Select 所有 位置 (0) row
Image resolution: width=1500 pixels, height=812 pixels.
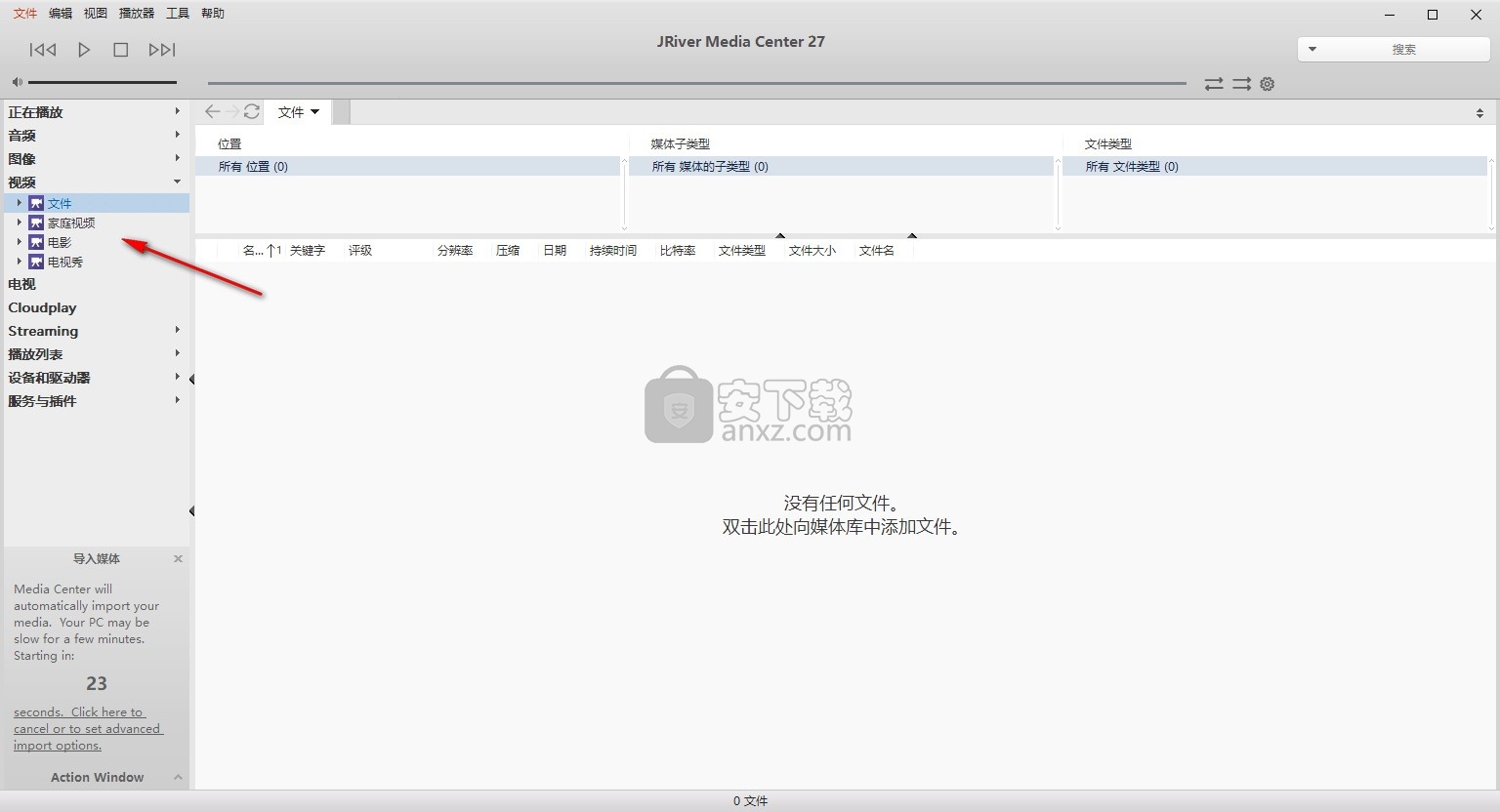click(407, 167)
